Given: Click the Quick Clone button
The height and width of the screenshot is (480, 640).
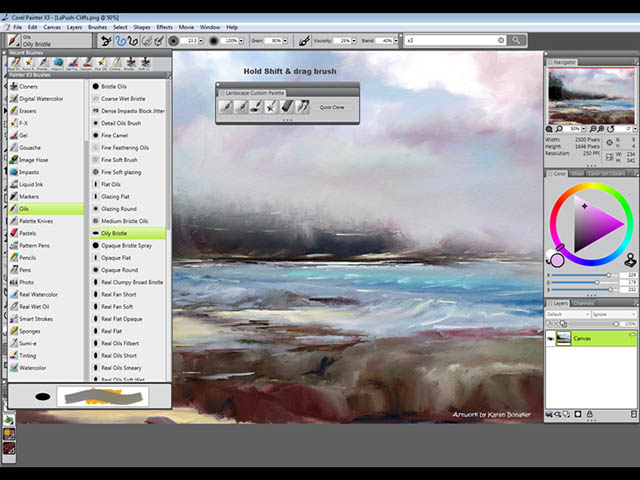Looking at the screenshot, I should tap(332, 107).
